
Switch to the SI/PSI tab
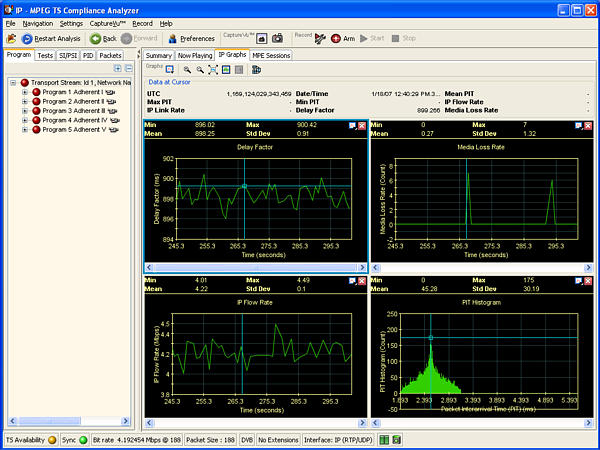click(x=69, y=55)
